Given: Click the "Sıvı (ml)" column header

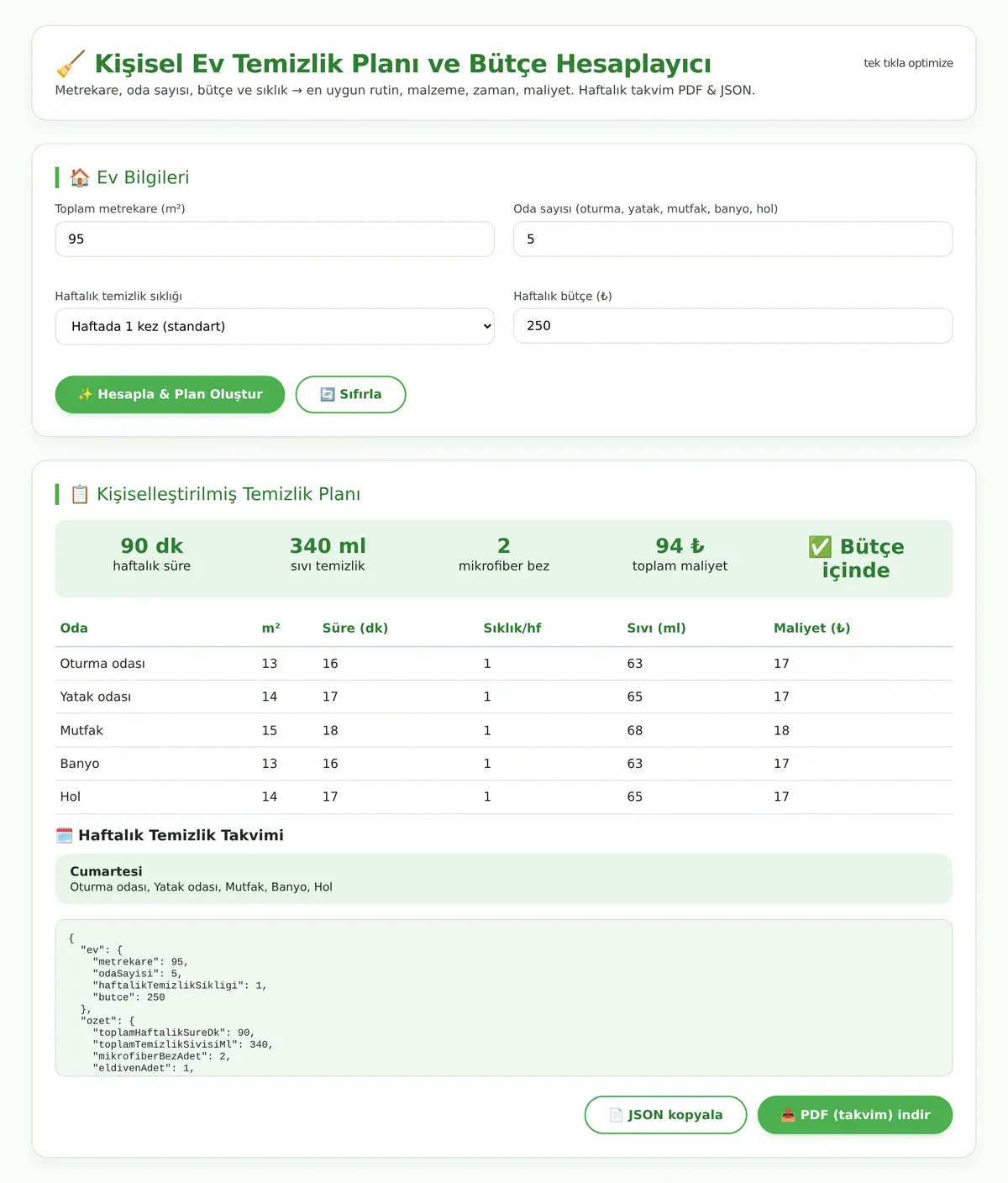Looking at the screenshot, I should point(657,628).
